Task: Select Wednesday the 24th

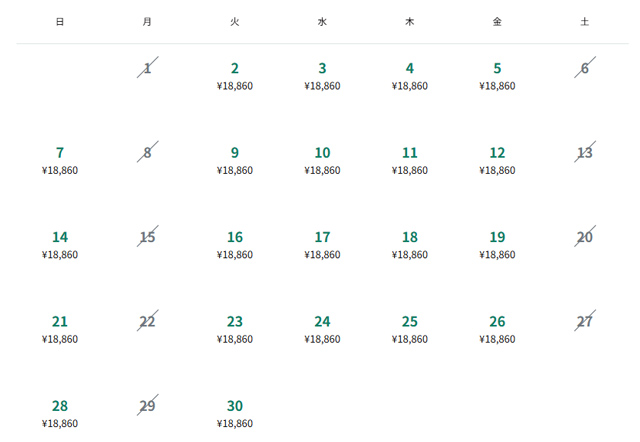Action: [322, 329]
